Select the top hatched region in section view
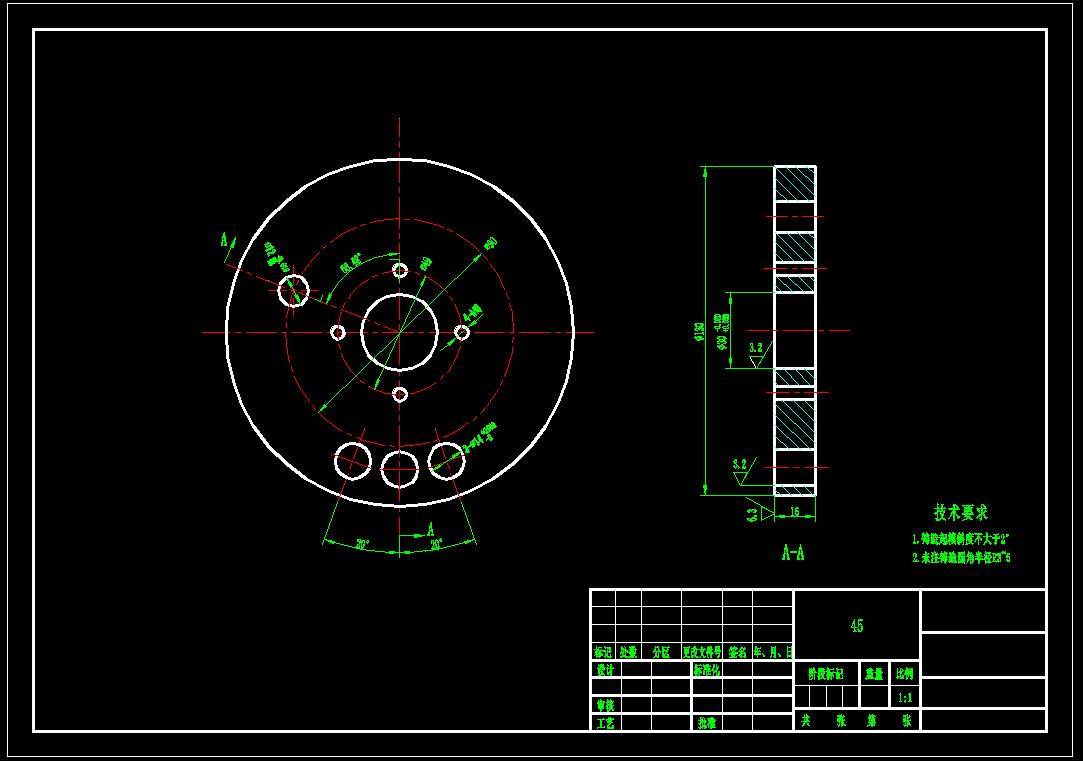This screenshot has height=761, width=1083. [795, 184]
